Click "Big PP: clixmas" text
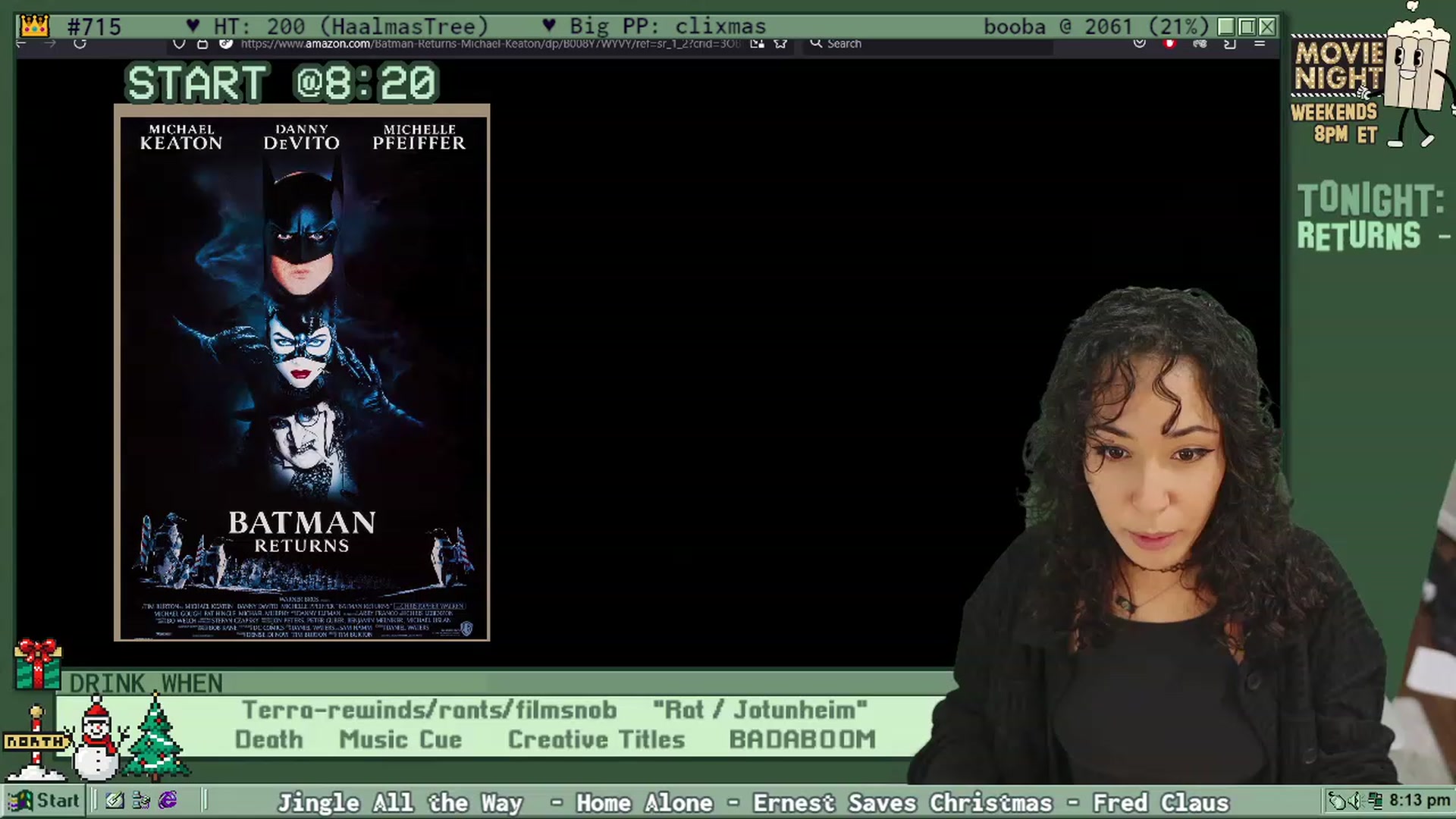Screen dimensions: 1456x819 (667, 27)
